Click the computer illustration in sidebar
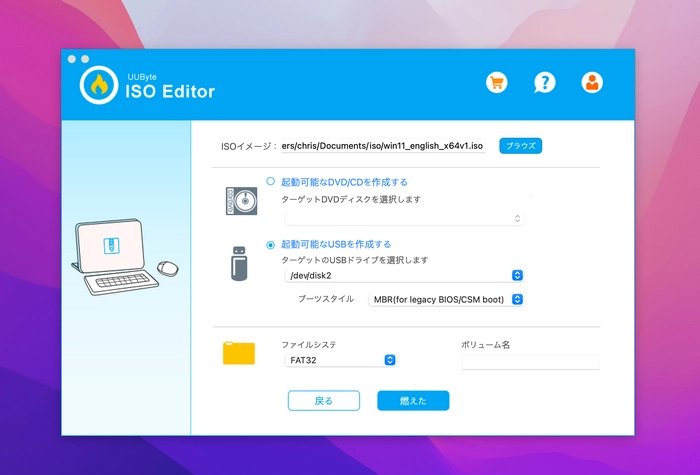 tap(125, 257)
